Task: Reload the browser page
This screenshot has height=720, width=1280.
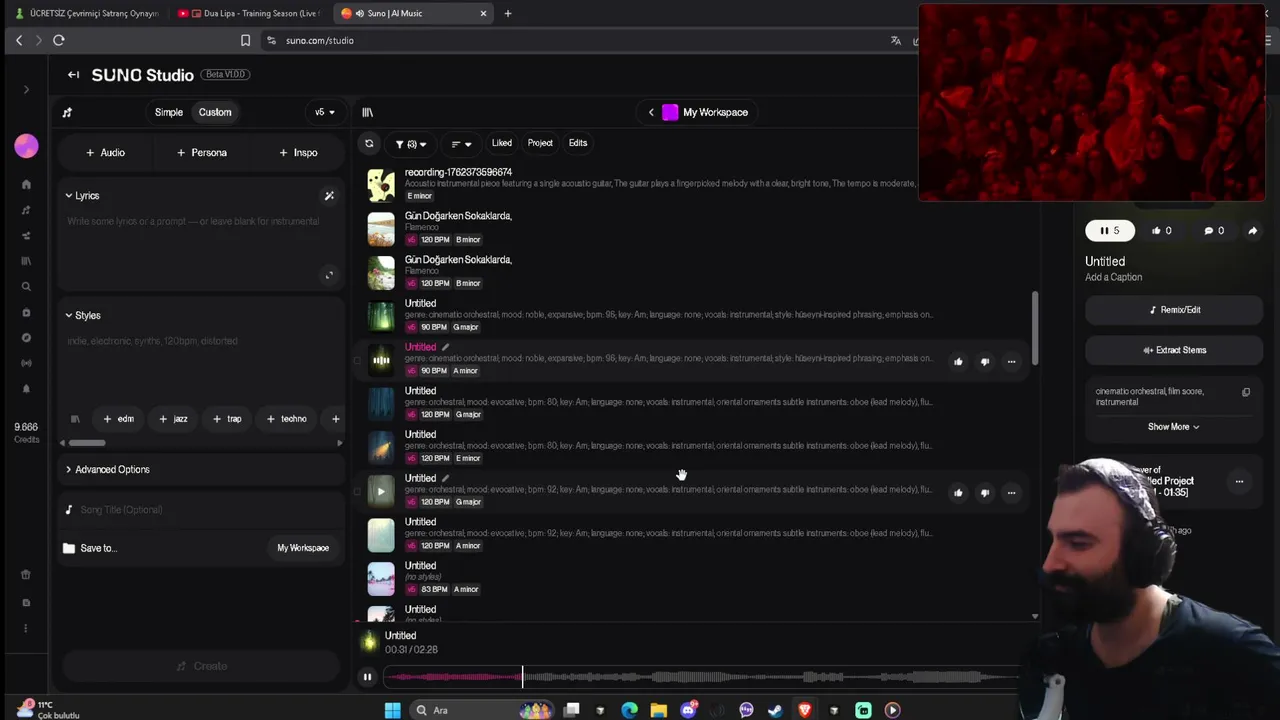Action: click(59, 40)
